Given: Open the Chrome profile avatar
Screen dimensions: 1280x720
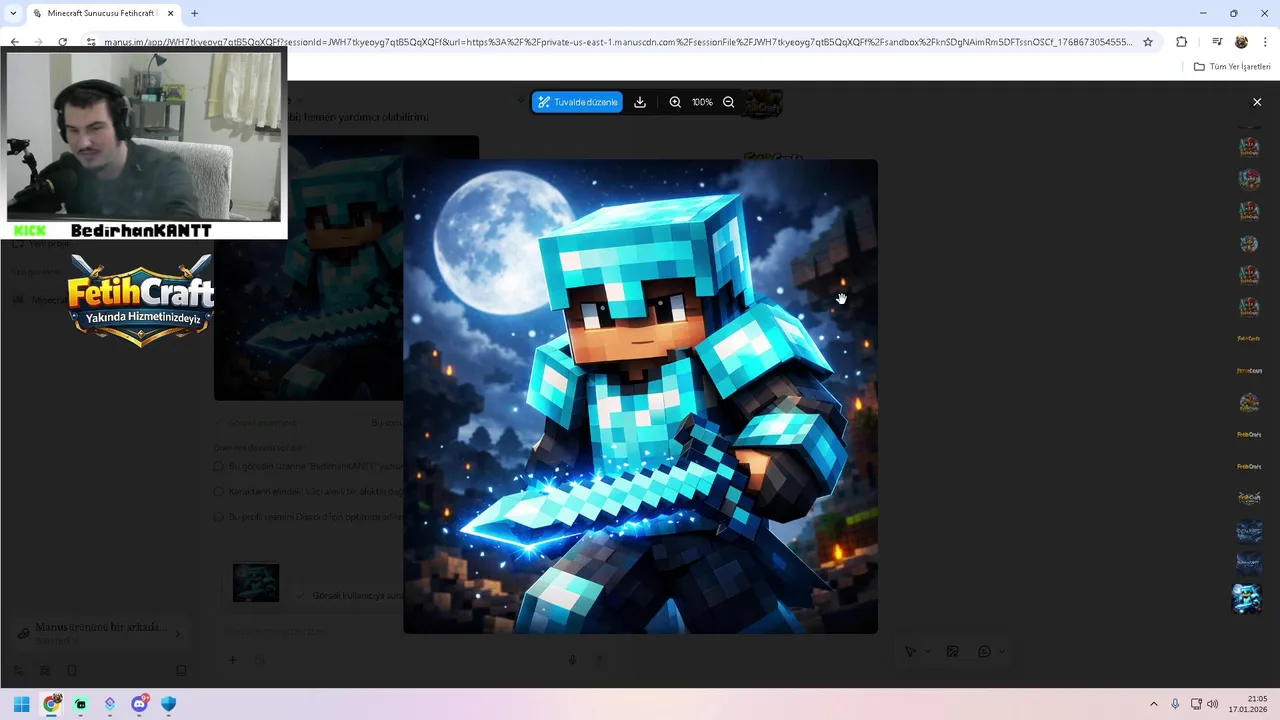Looking at the screenshot, I should 1241,42.
